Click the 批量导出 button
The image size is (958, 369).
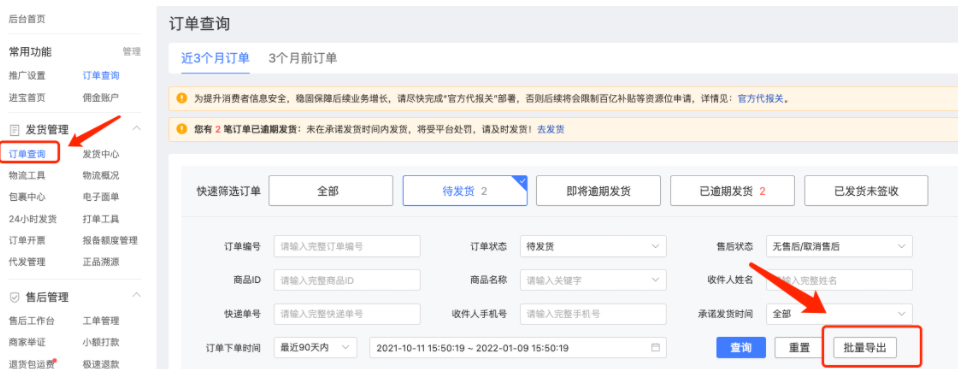[x=865, y=348]
